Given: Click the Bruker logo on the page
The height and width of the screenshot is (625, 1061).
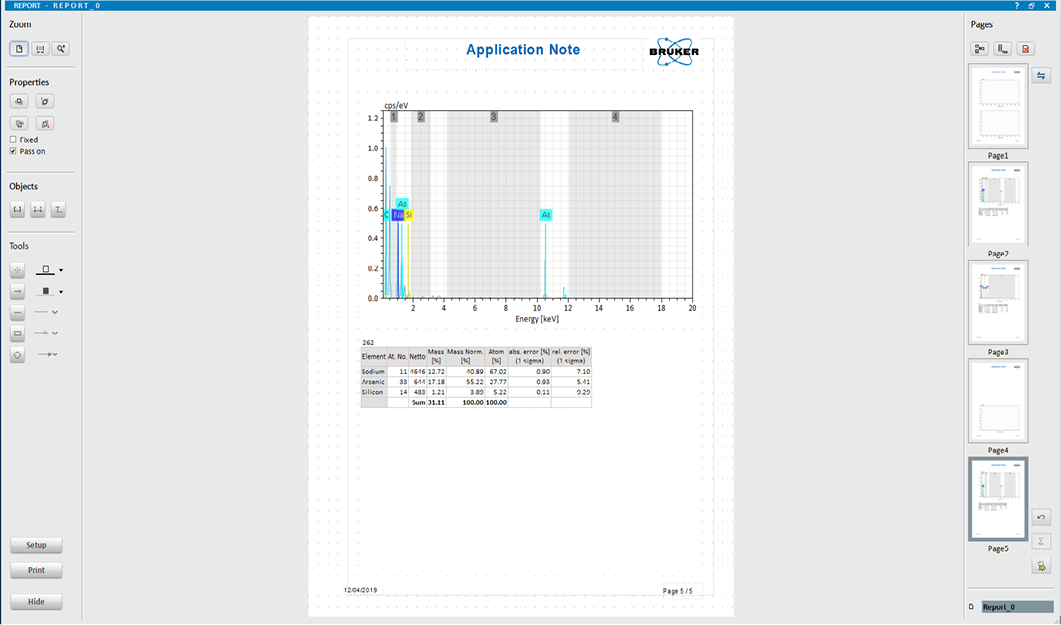Looking at the screenshot, I should [x=674, y=51].
